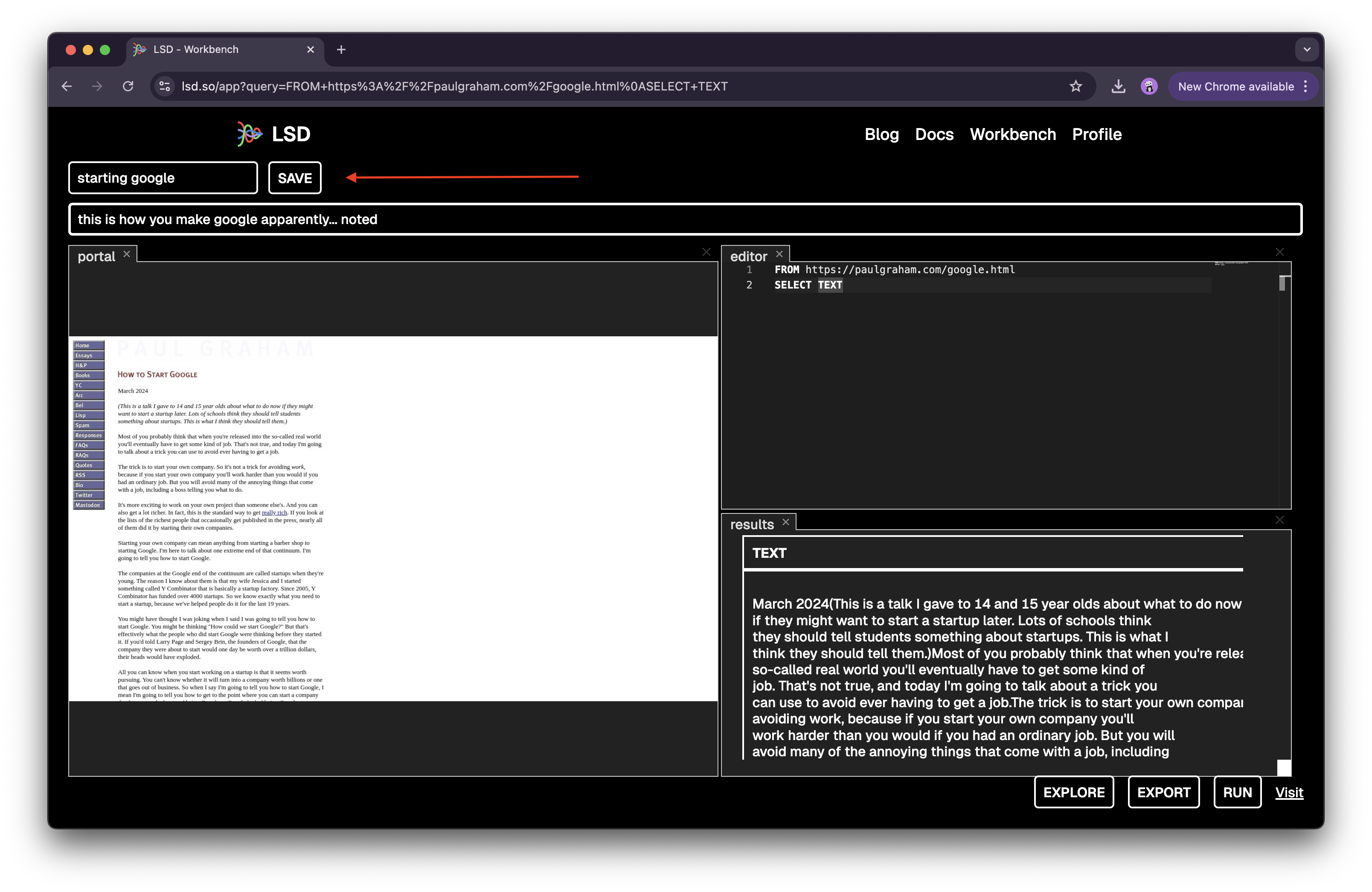This screenshot has height=892, width=1372.
Task: Open Quotes link in portal sidebar
Action: click(89, 465)
